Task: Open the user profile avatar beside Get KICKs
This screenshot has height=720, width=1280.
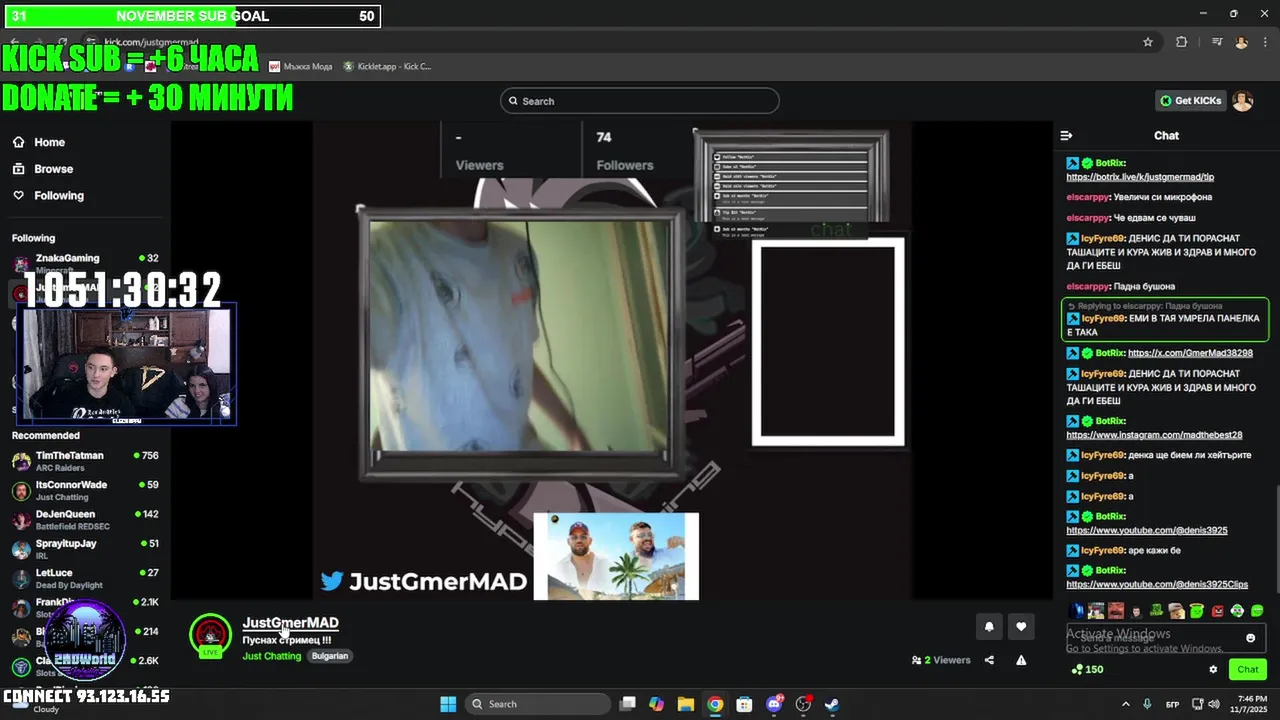Action: coord(1242,101)
